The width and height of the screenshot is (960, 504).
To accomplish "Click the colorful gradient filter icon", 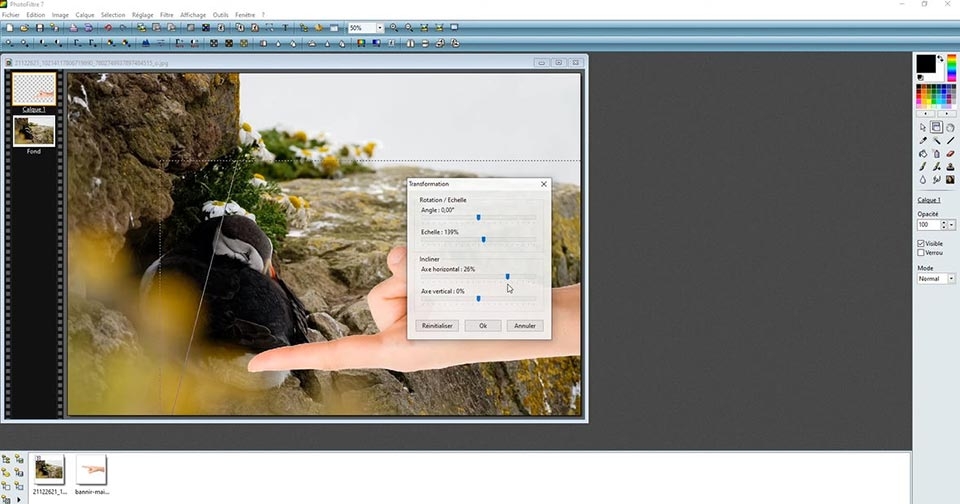I will (361, 43).
